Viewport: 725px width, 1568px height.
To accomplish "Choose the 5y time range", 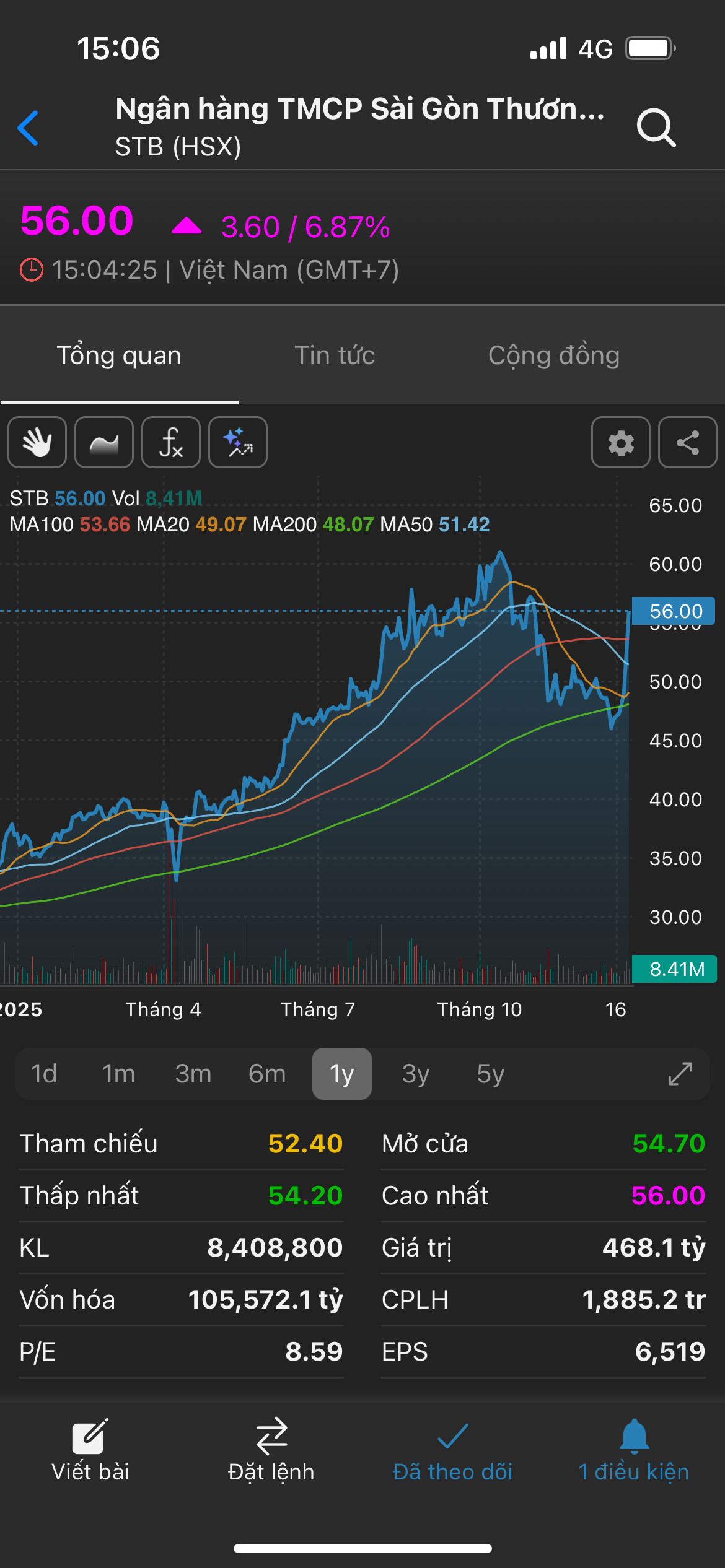I will click(x=490, y=1074).
